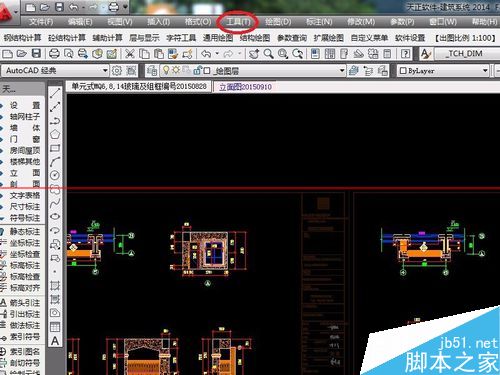
Task: Click the current layer color swatch
Action: (x=207, y=71)
